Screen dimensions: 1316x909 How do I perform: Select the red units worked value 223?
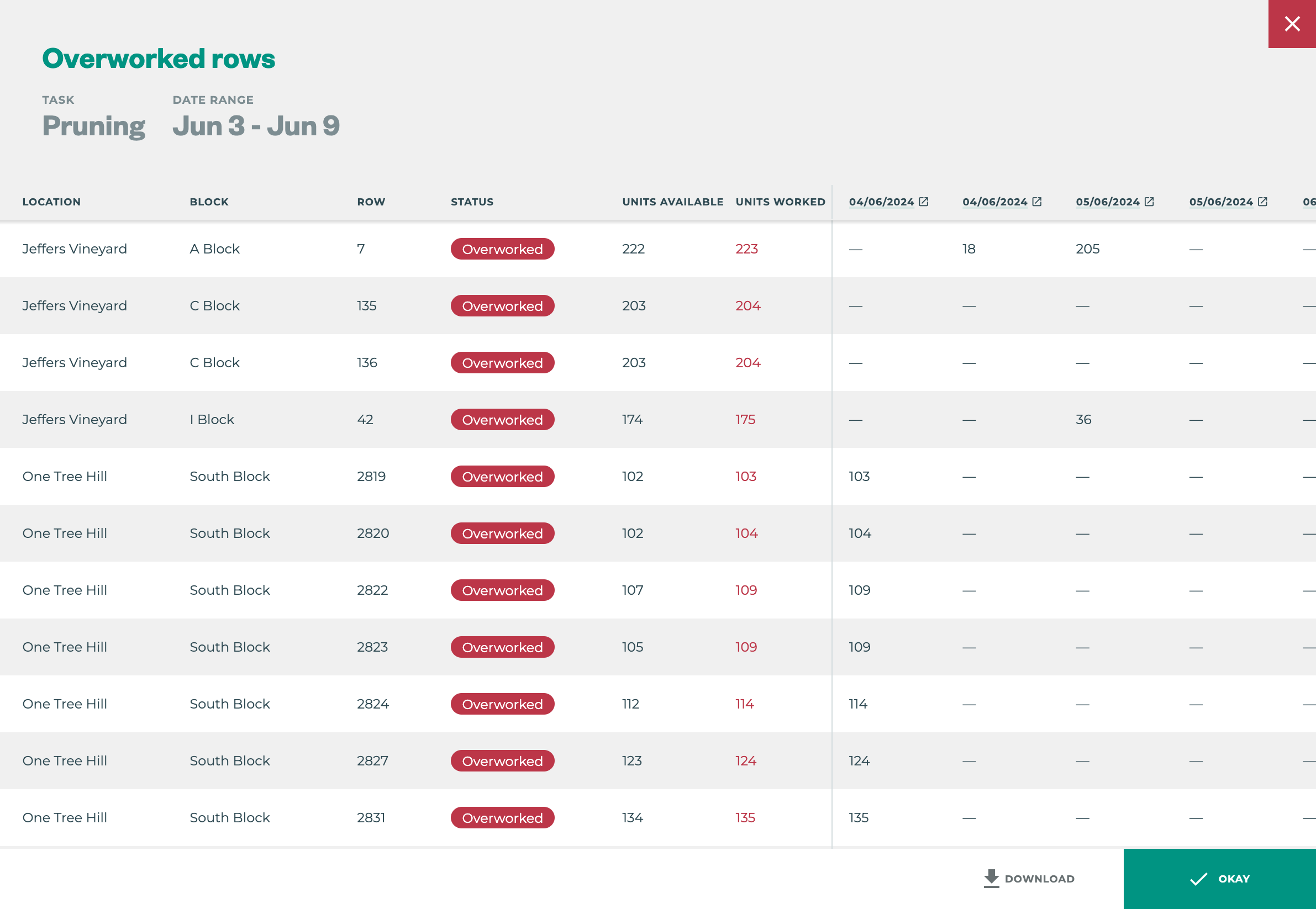coord(747,249)
